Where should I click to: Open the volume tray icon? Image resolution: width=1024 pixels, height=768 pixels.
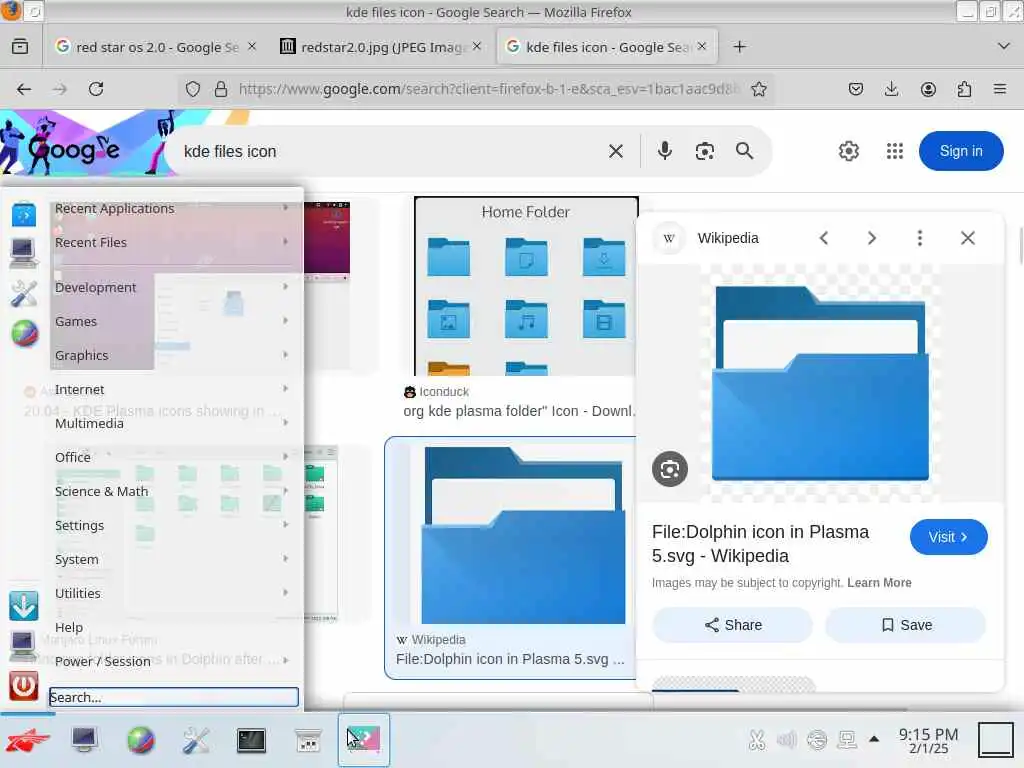787,739
